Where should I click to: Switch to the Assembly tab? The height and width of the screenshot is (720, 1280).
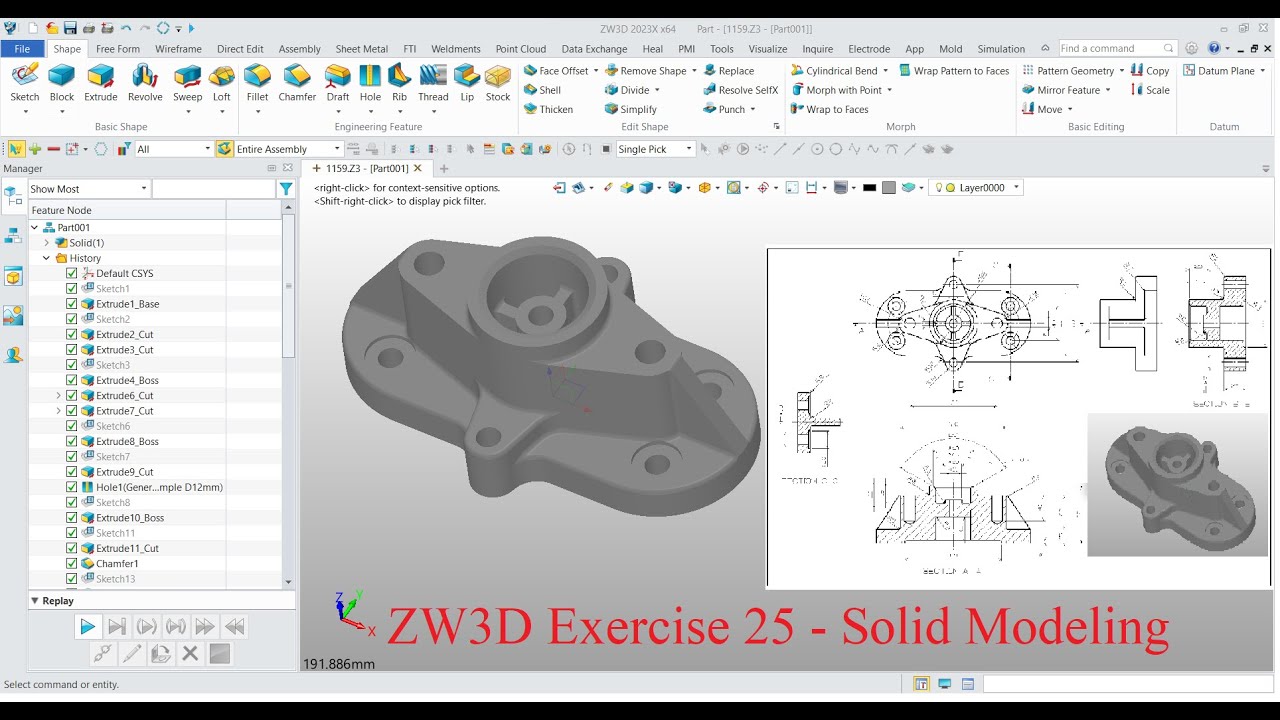click(300, 48)
